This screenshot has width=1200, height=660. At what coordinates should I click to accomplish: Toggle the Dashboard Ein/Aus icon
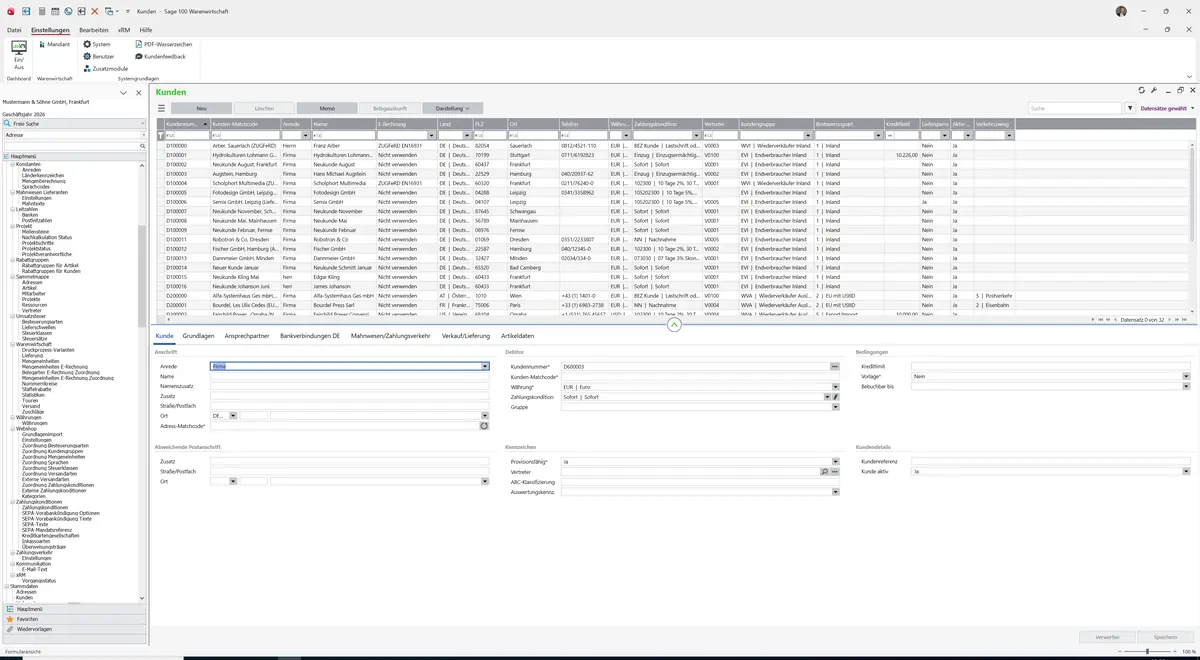point(19,54)
